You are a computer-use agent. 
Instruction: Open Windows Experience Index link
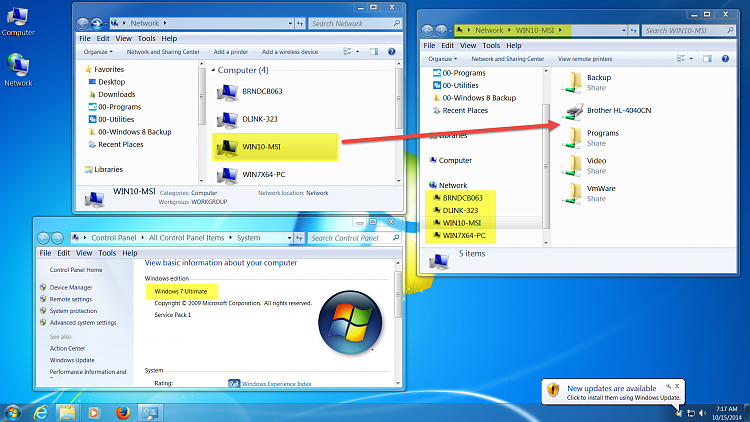coord(276,384)
